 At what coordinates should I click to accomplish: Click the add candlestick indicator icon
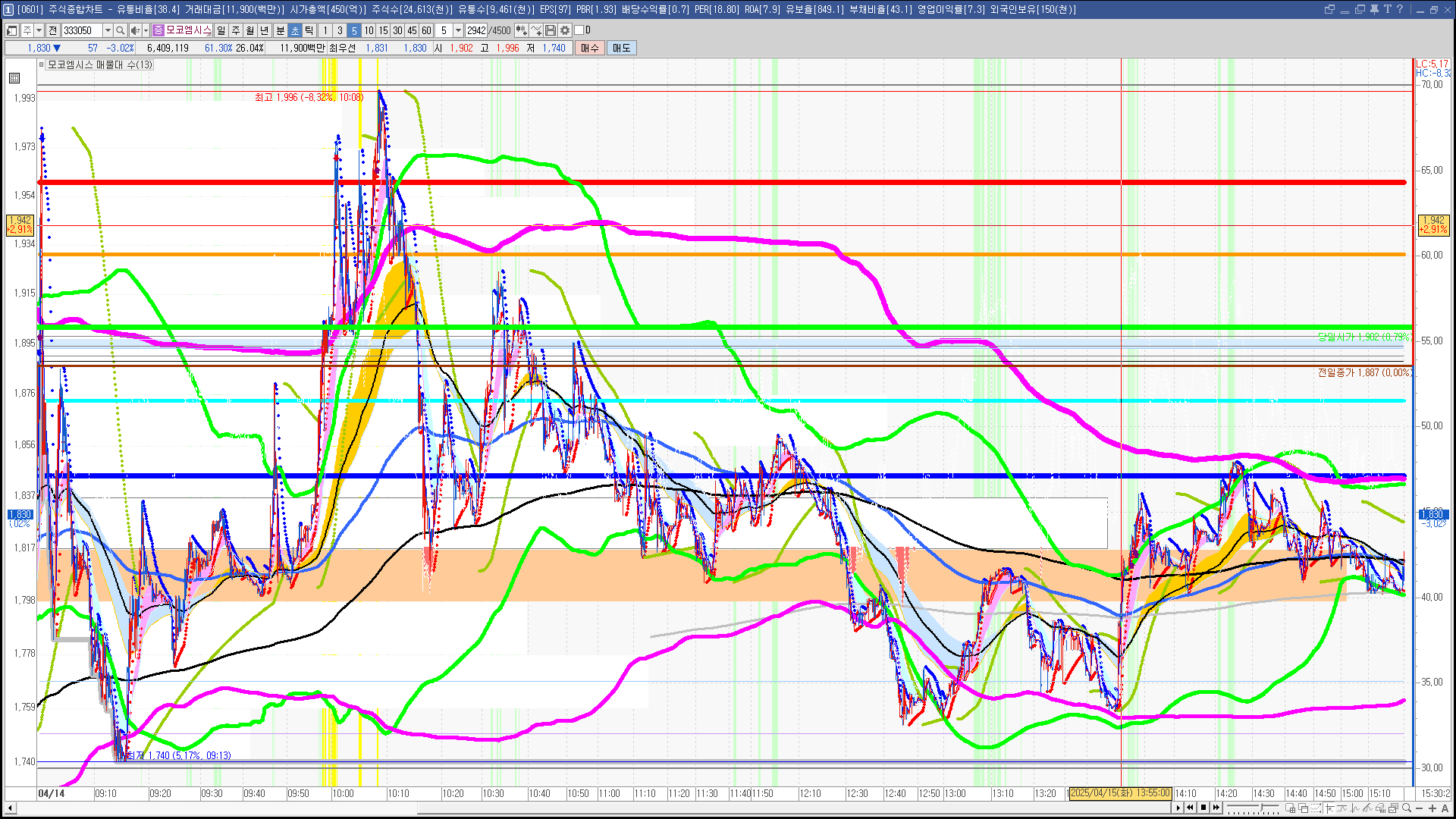pos(522,30)
